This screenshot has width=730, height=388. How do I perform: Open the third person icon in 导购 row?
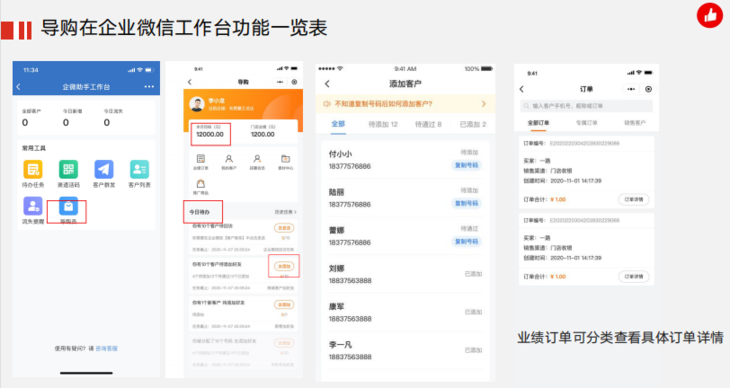coord(257,159)
